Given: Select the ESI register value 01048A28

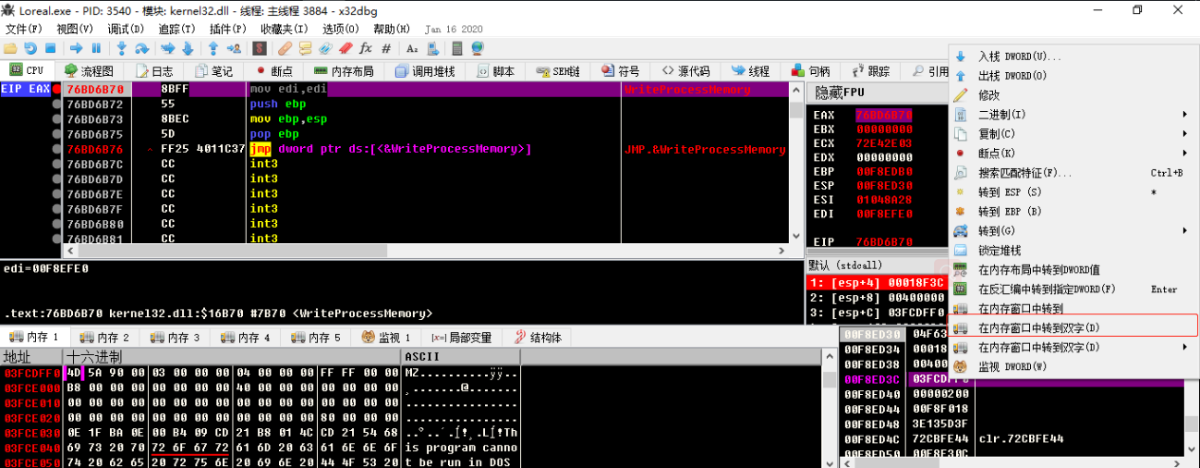Looking at the screenshot, I should coord(883,200).
